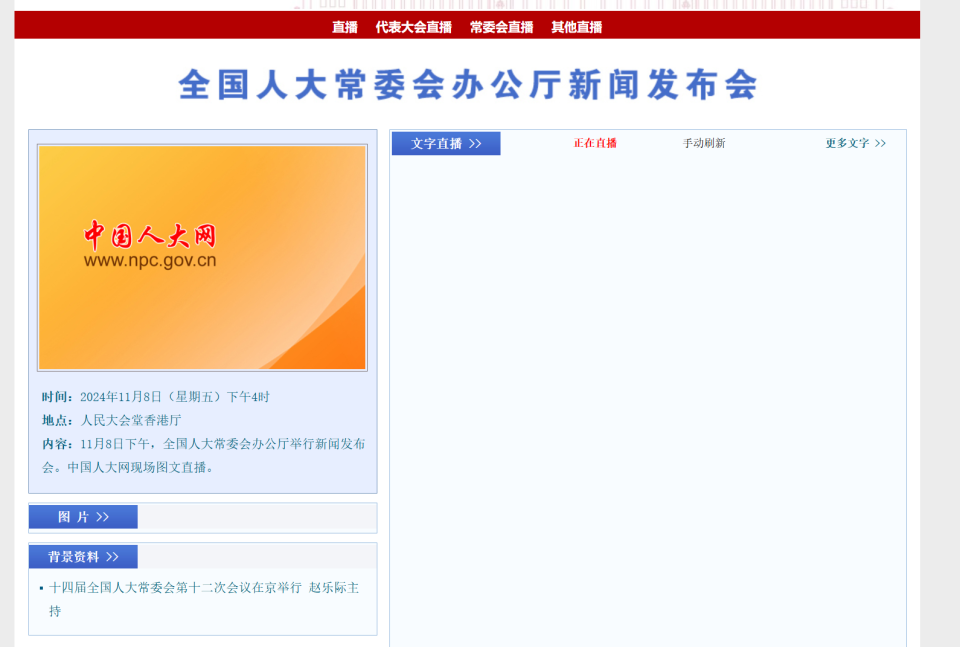This screenshot has height=647, width=960.
Task: Click 手动刷新 to refresh the live text
Action: (703, 143)
